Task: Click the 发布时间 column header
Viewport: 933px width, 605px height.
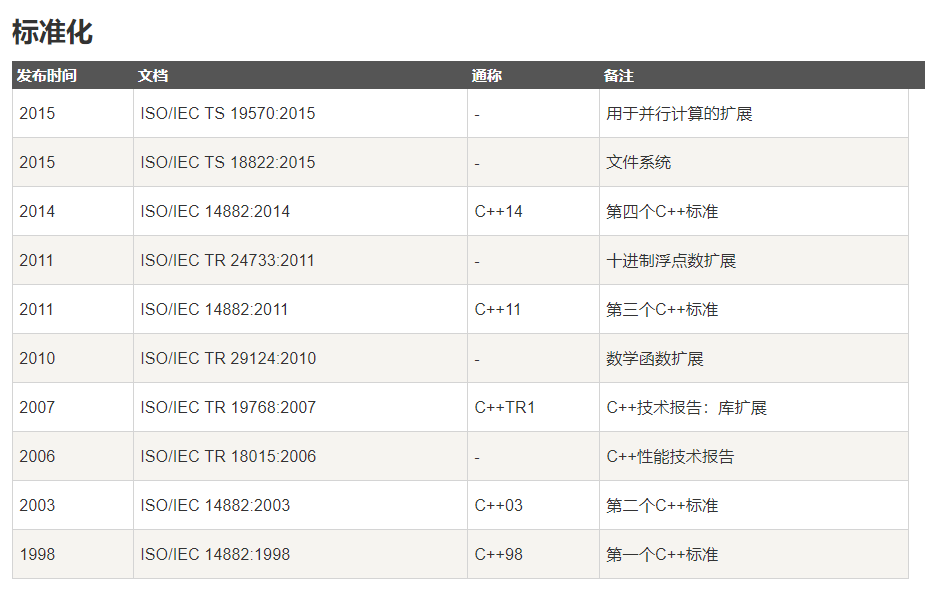Action: click(x=47, y=76)
